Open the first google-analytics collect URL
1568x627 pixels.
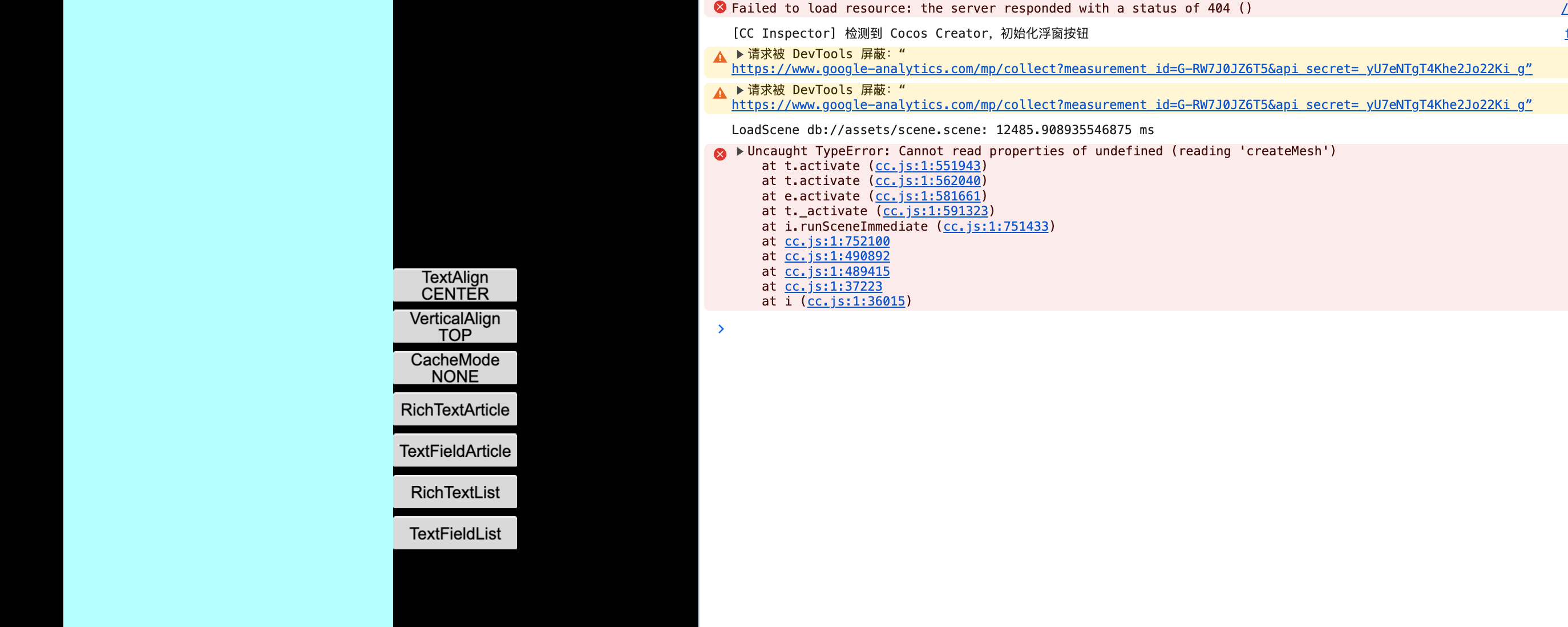[1131, 69]
